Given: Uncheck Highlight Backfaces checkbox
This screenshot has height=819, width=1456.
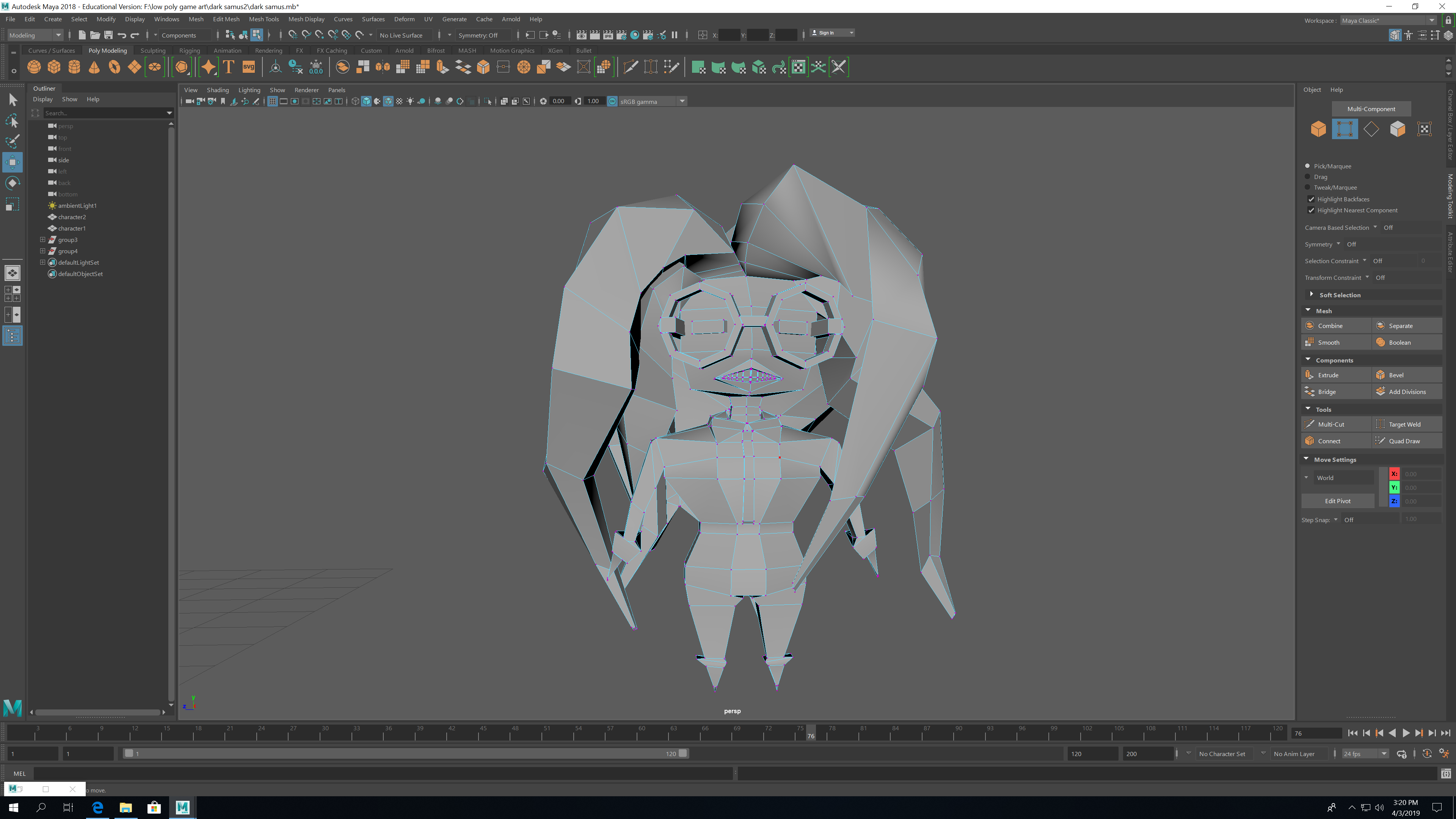Looking at the screenshot, I should click(1311, 199).
